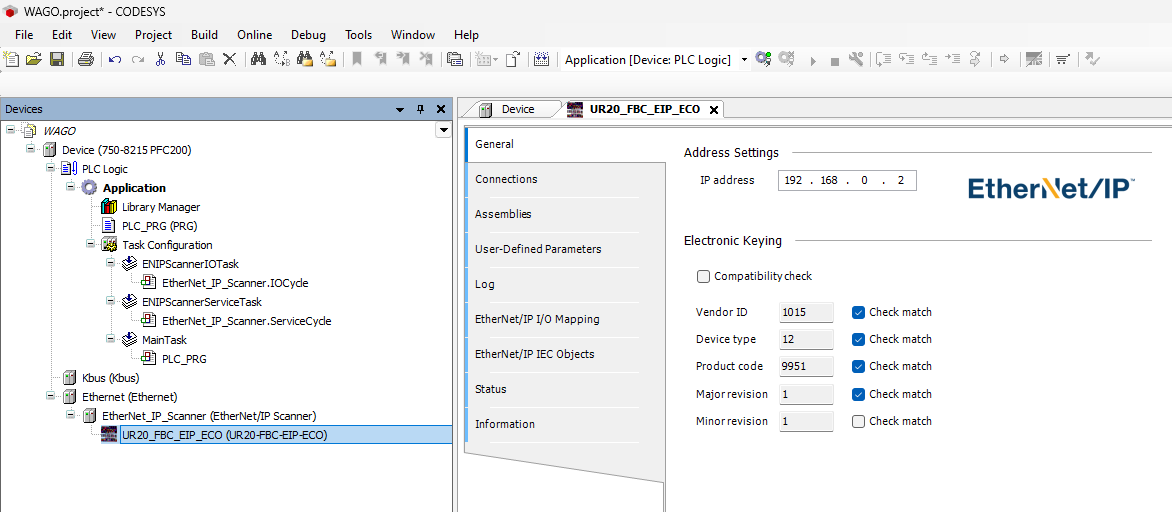Uncheck Vendor ID Check match
The image size is (1172, 512).
858,312
